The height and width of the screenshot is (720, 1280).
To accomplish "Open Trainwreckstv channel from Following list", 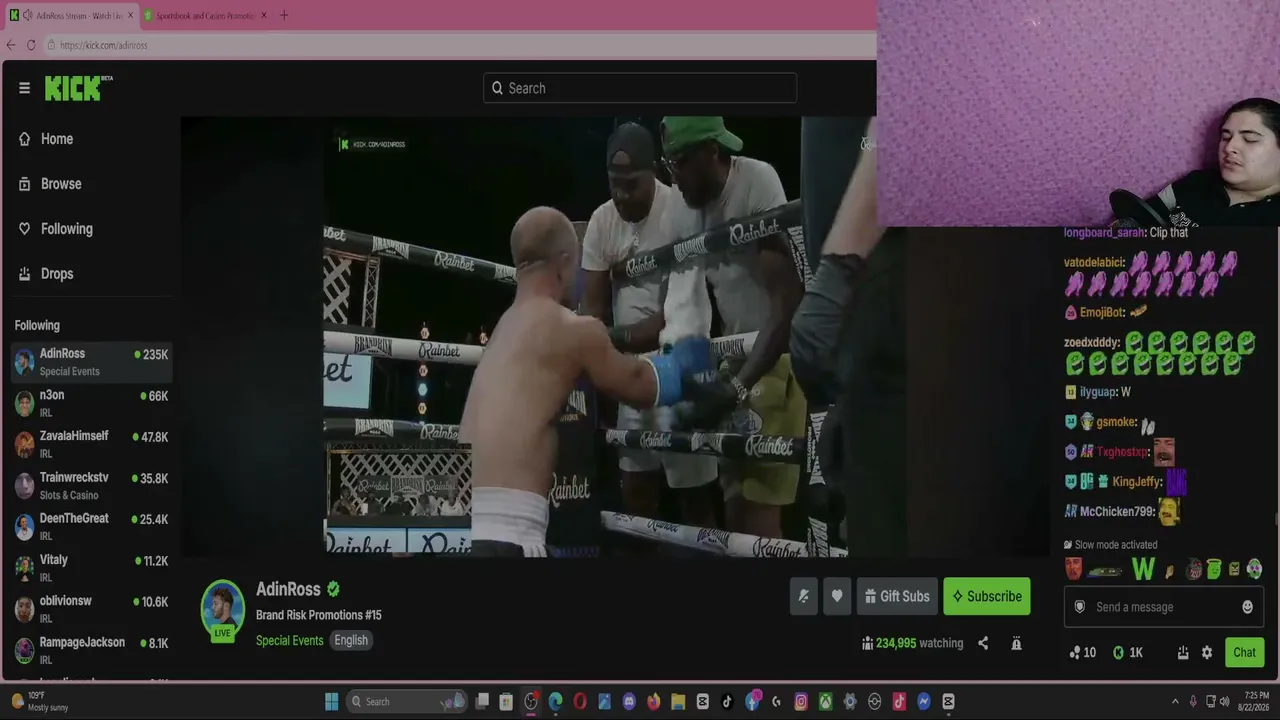I will point(91,486).
